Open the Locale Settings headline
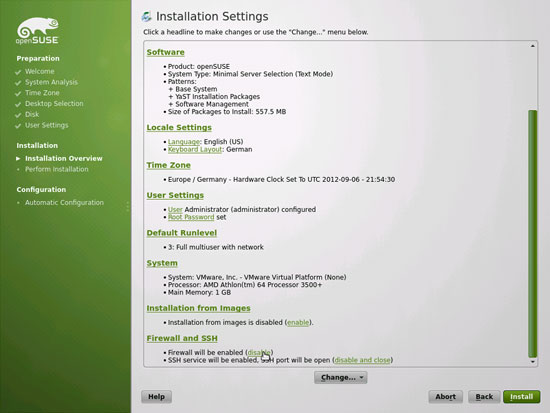The image size is (550, 413). tap(179, 128)
